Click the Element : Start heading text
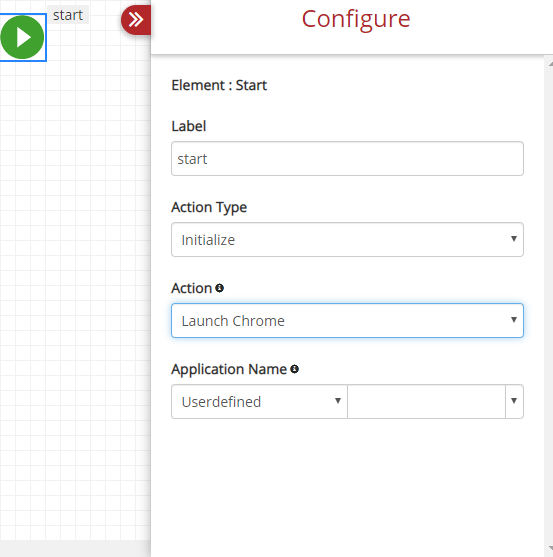The height and width of the screenshot is (557, 553). [219, 85]
